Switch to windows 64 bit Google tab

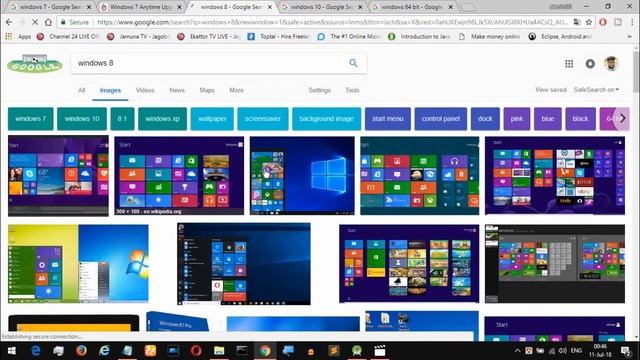pos(413,7)
